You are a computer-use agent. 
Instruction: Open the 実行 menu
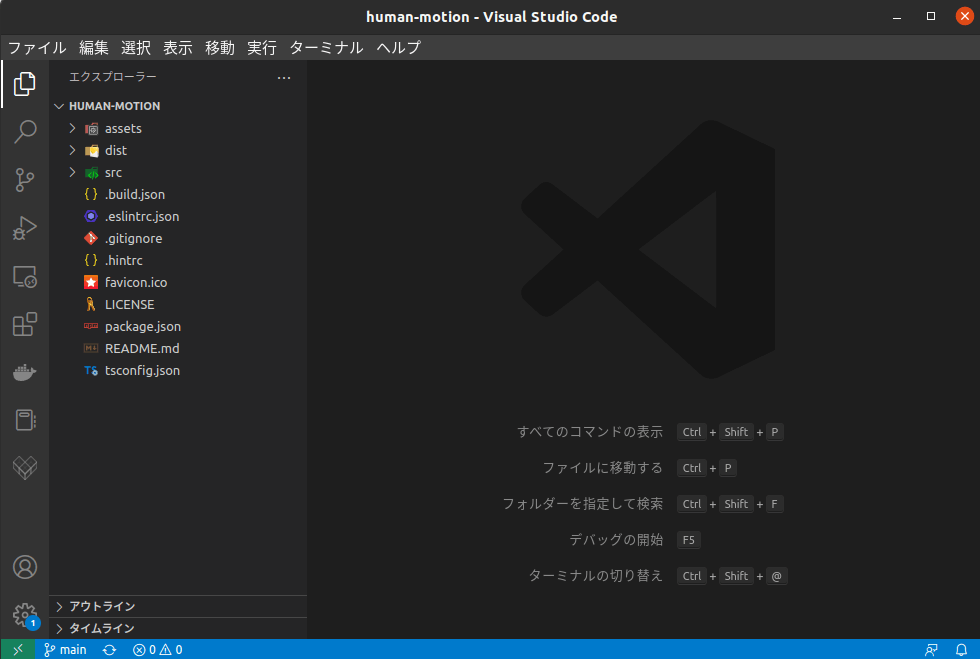[x=261, y=48]
